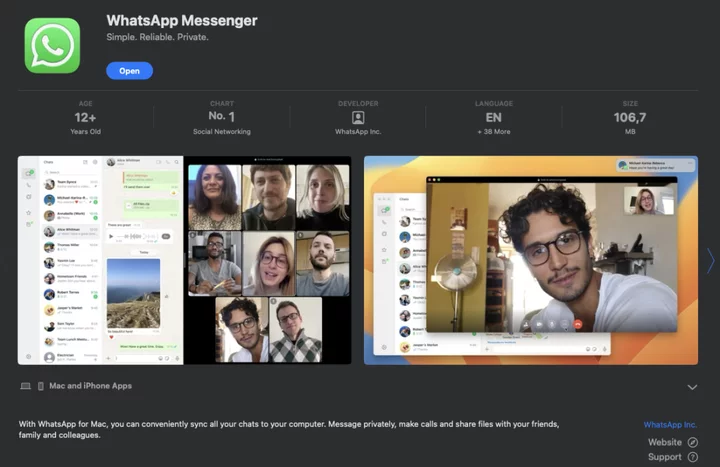
Task: Open the WhatsApp Inc. developer link
Action: 670,425
